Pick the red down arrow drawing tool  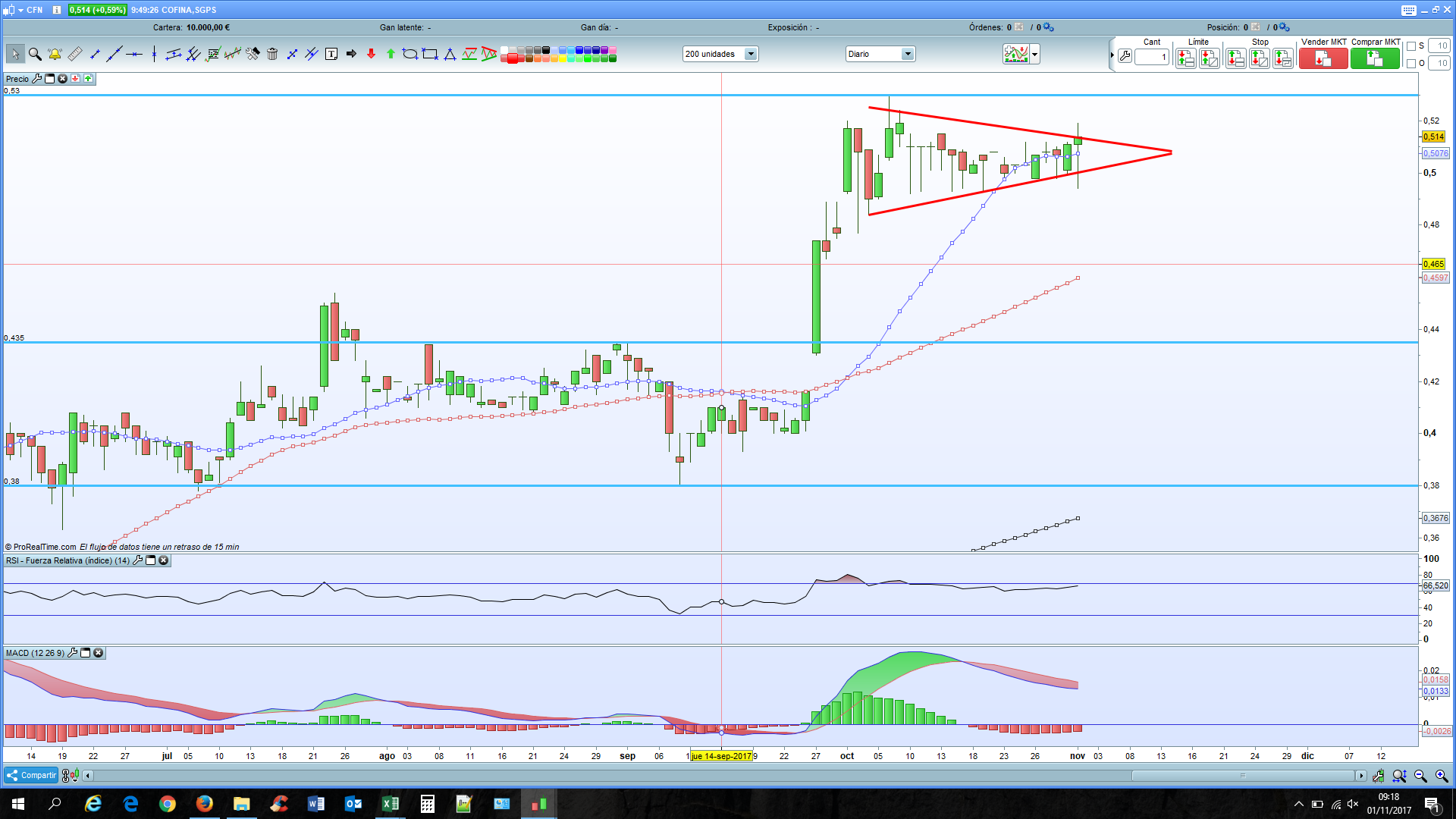point(371,55)
